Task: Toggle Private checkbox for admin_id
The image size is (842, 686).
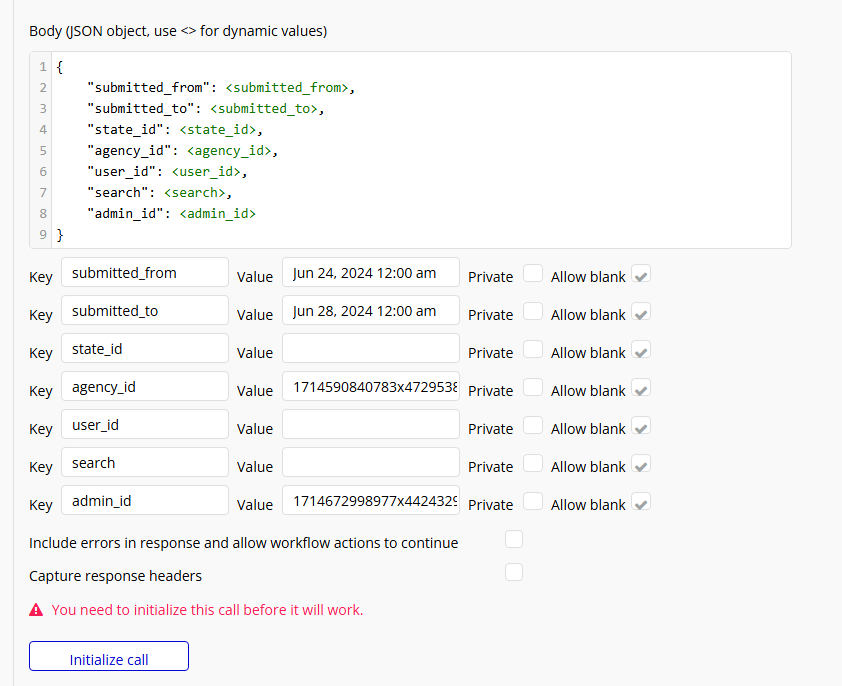Action: point(533,501)
